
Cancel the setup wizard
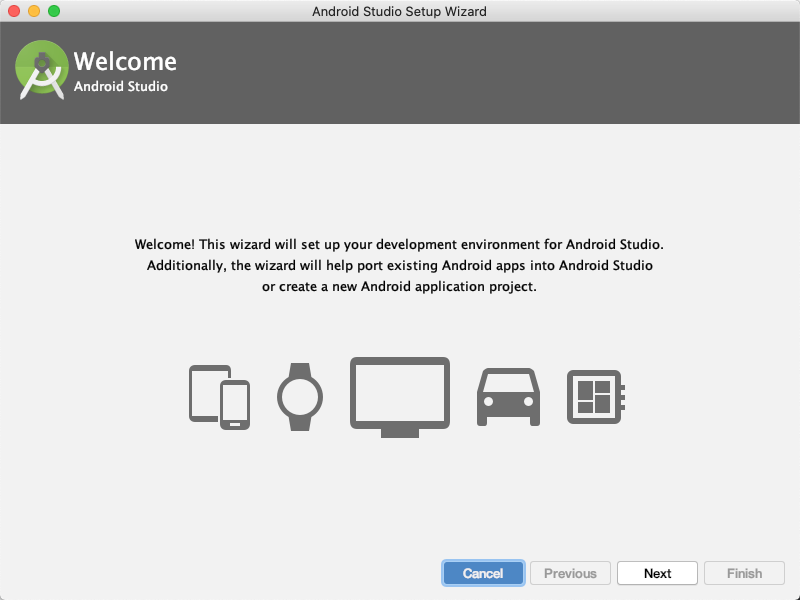click(483, 573)
